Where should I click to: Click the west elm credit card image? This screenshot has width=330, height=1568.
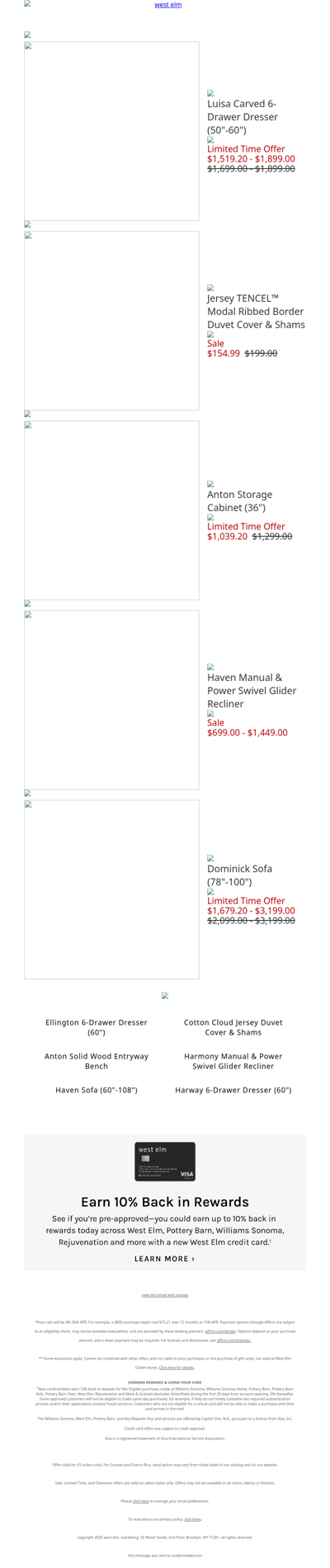click(x=165, y=1162)
